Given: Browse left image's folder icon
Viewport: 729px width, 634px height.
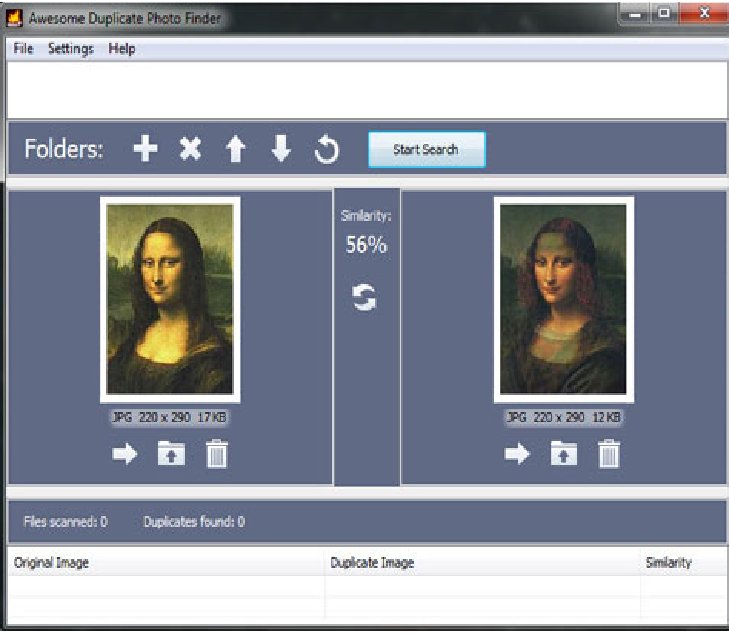Looking at the screenshot, I should tap(171, 455).
